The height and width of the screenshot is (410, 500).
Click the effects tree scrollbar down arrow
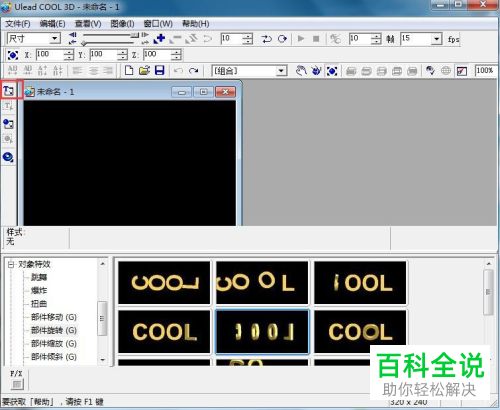click(103, 360)
